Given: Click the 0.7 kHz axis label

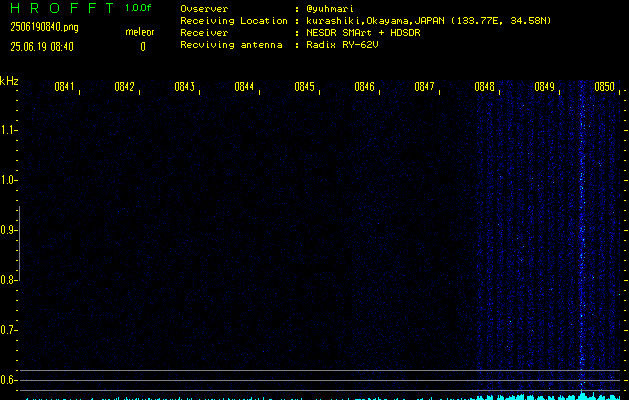Looking at the screenshot, I should click(7, 330).
